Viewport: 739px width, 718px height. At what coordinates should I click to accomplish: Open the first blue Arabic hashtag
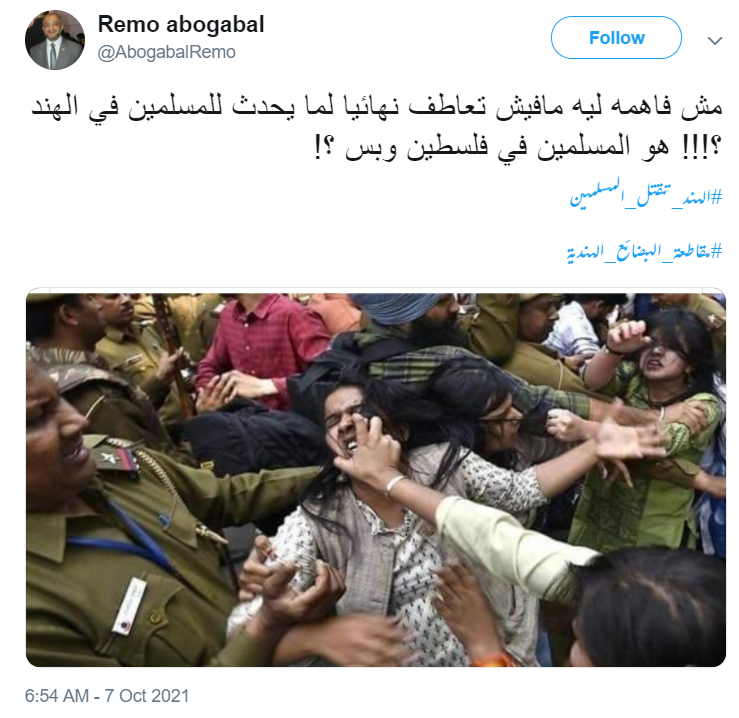tap(646, 194)
